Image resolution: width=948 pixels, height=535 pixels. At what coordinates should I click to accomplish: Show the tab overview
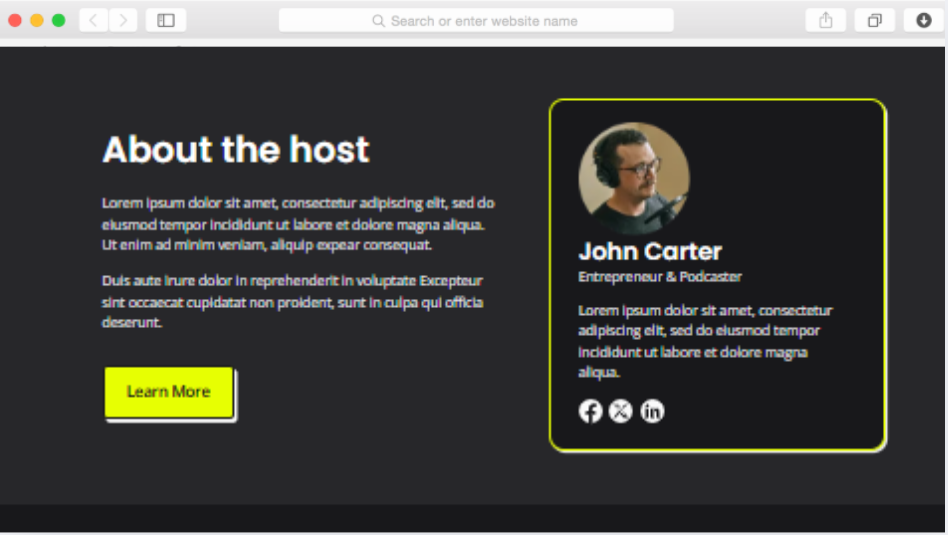[x=874, y=20]
